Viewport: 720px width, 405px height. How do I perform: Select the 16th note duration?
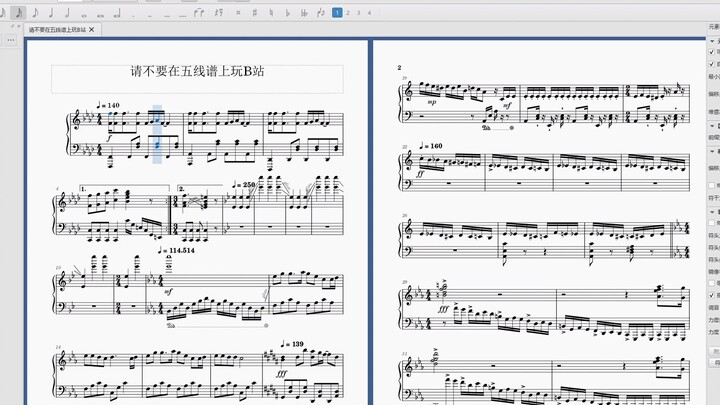pos(18,13)
